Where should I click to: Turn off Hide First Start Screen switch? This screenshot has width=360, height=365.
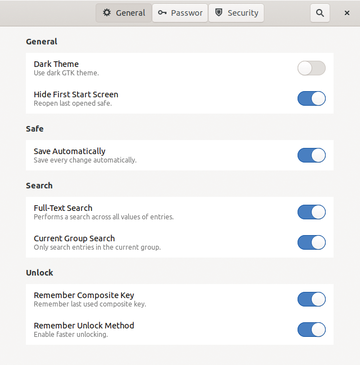pyautogui.click(x=311, y=98)
